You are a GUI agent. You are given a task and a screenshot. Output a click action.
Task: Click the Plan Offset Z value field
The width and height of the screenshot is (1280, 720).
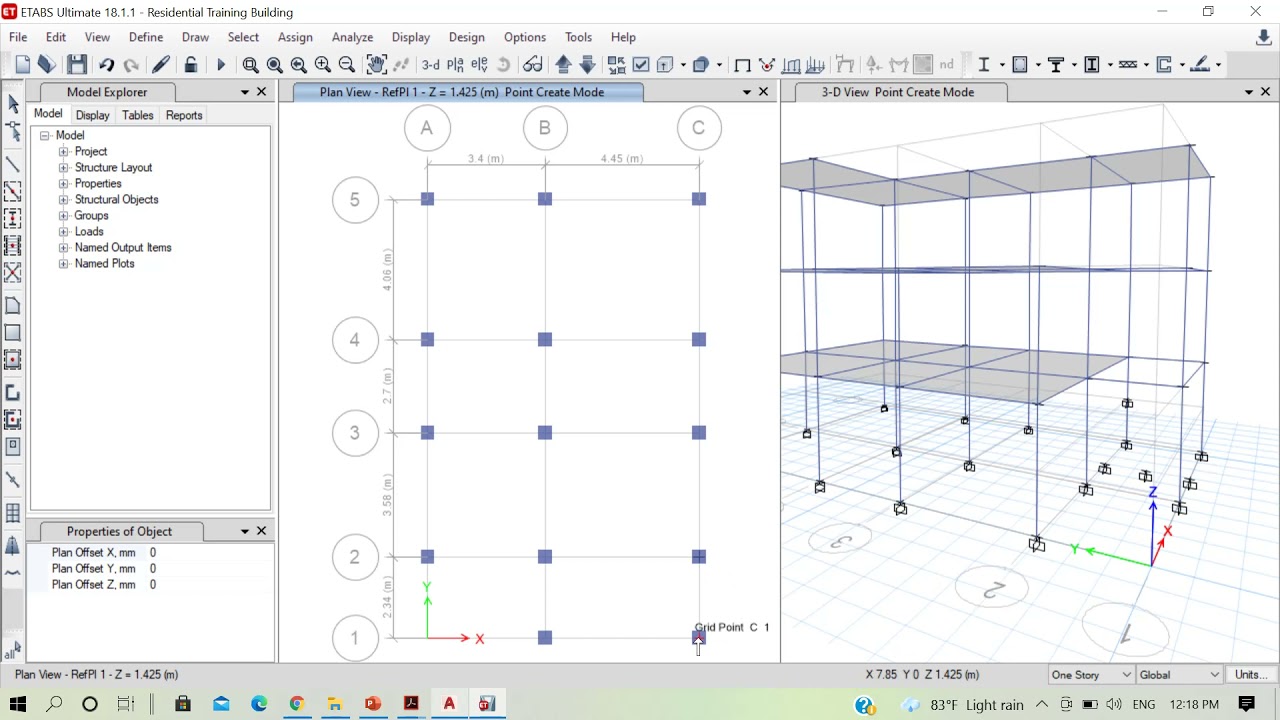pos(210,584)
